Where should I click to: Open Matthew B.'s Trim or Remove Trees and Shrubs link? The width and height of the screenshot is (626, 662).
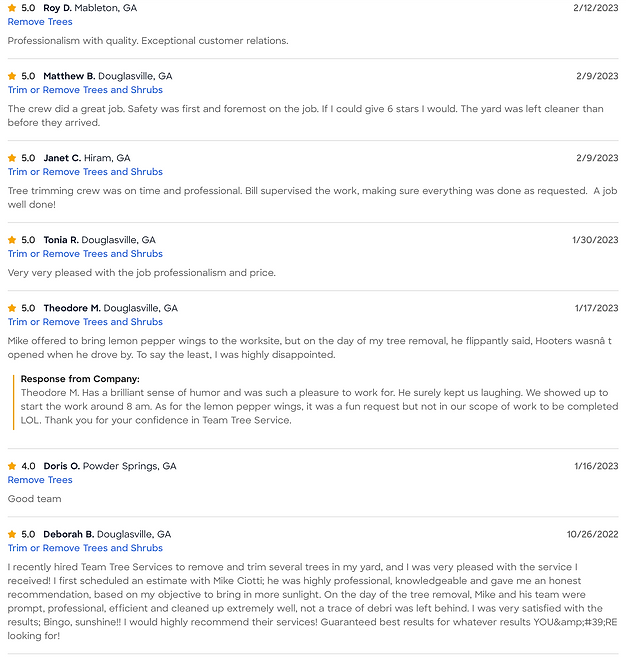coord(85,90)
